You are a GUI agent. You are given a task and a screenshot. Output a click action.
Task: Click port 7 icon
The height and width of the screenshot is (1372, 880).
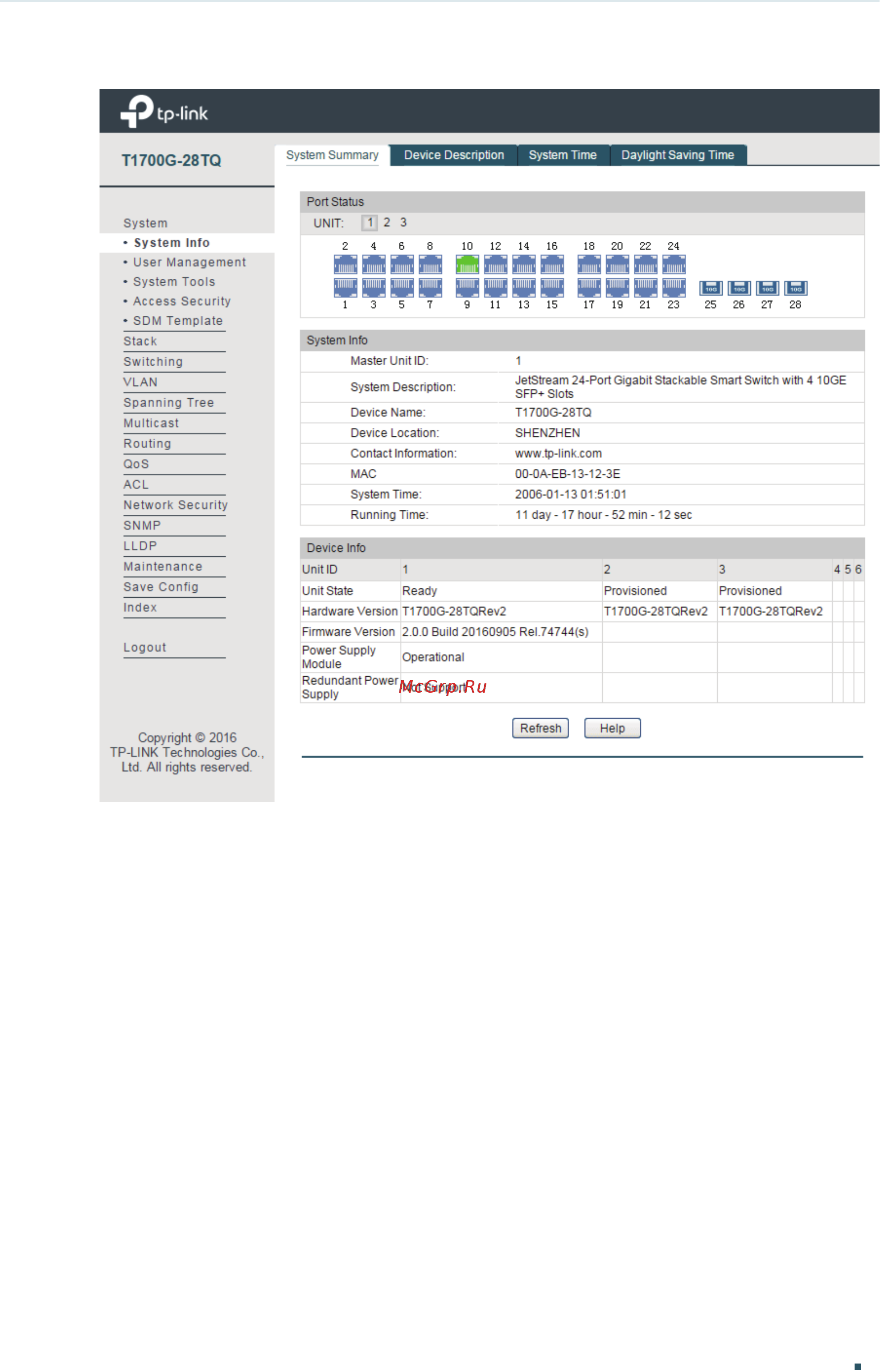pyautogui.click(x=430, y=287)
